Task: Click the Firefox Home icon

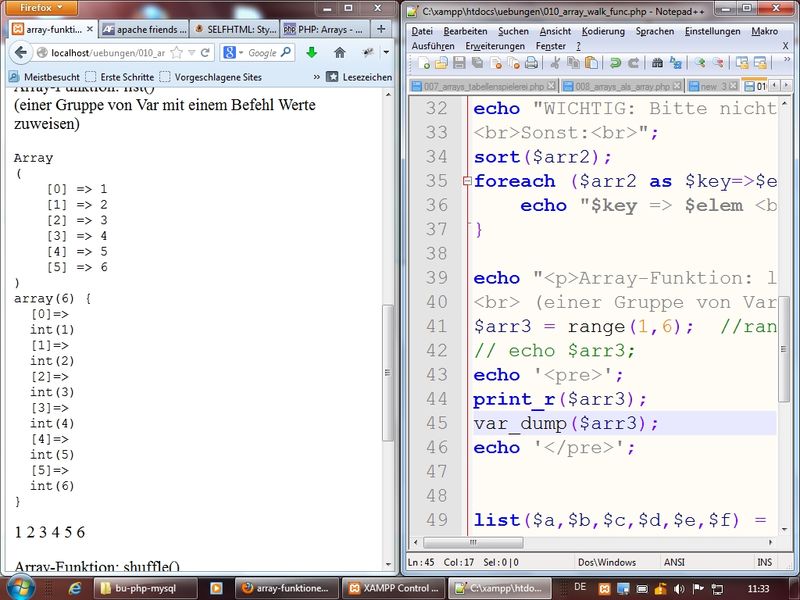Action: [x=339, y=52]
